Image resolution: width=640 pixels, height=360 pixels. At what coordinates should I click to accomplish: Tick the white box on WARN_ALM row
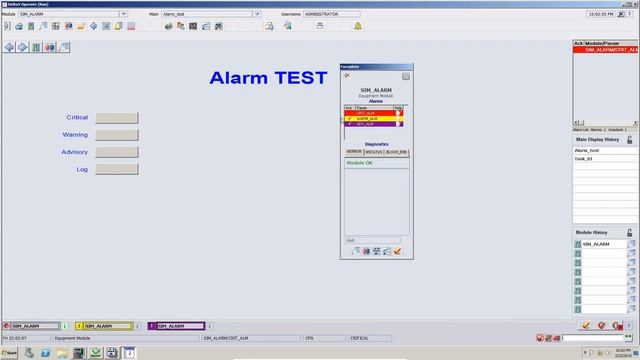398,118
